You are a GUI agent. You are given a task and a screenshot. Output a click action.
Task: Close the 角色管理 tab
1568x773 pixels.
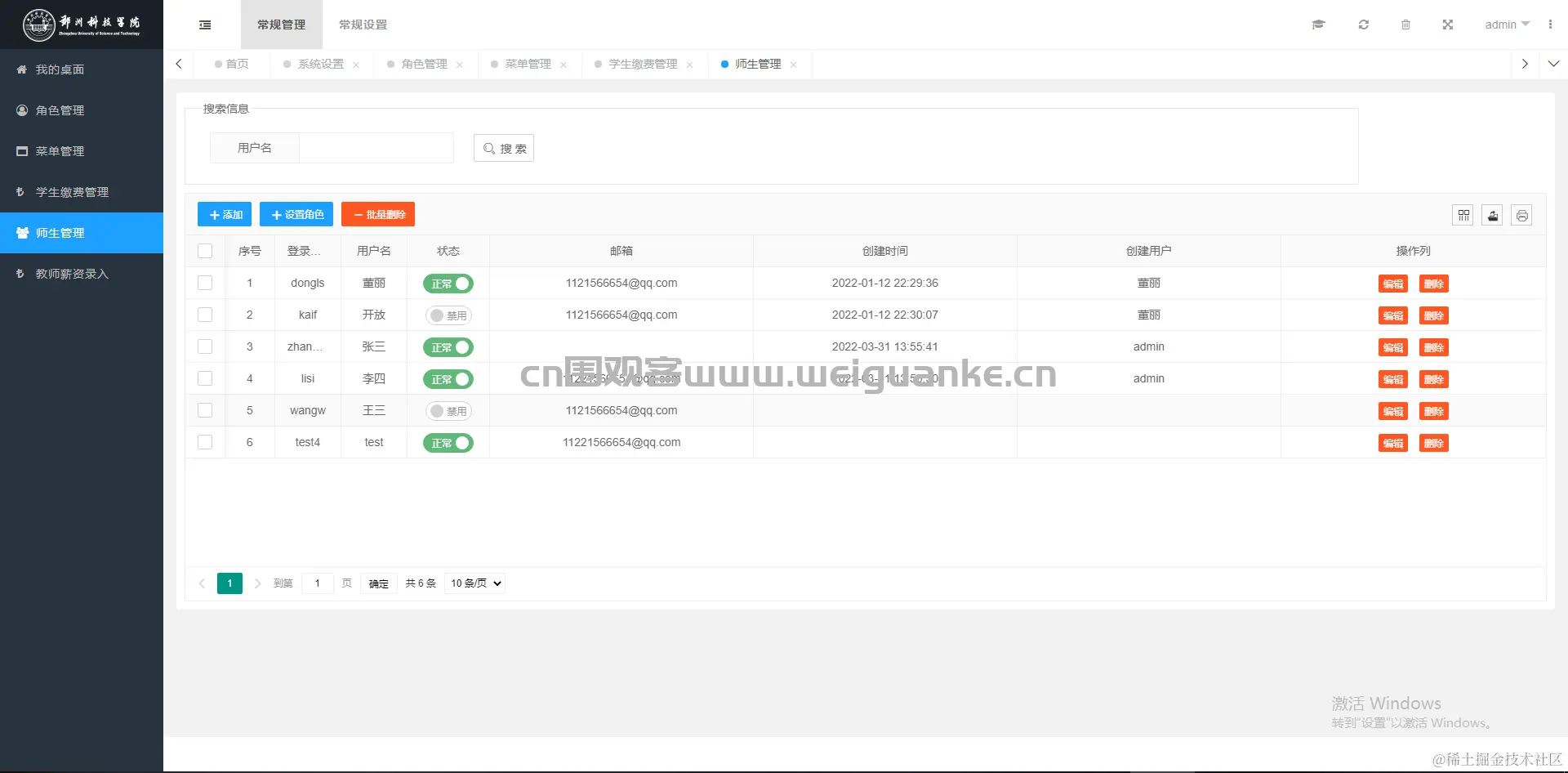460,65
